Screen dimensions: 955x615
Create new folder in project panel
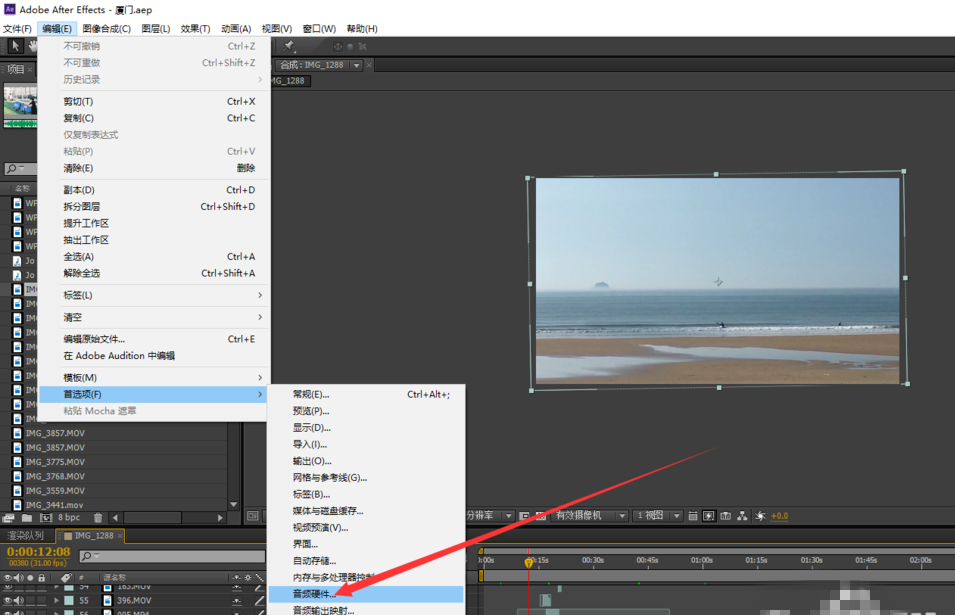27,518
